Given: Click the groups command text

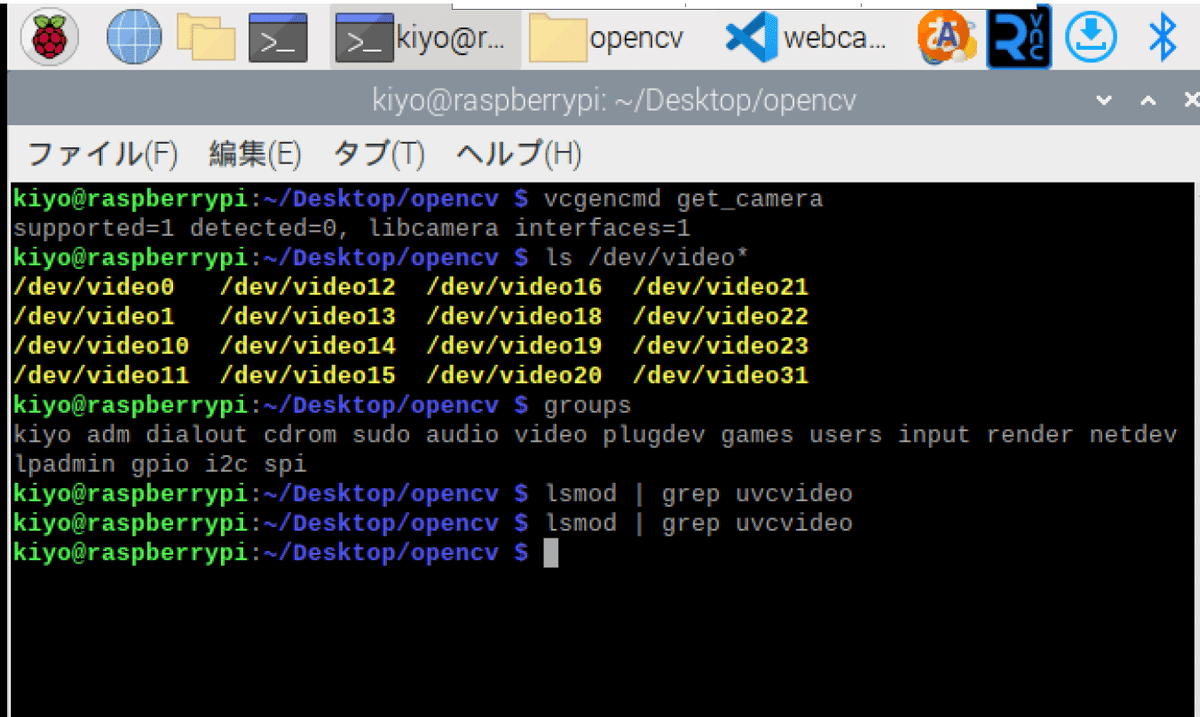Looking at the screenshot, I should [x=588, y=406].
